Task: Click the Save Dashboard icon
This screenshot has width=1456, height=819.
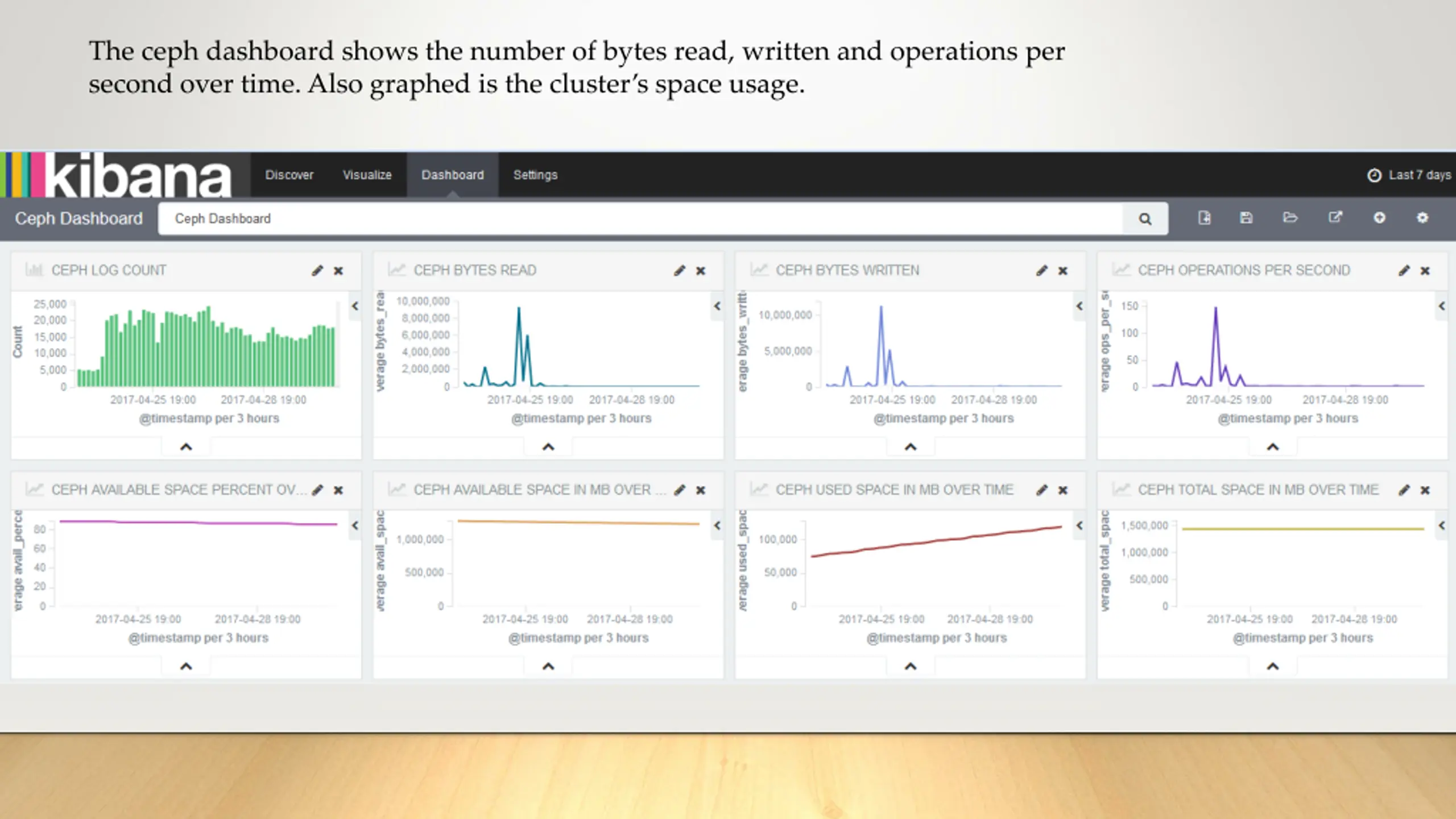Action: coord(1246,218)
